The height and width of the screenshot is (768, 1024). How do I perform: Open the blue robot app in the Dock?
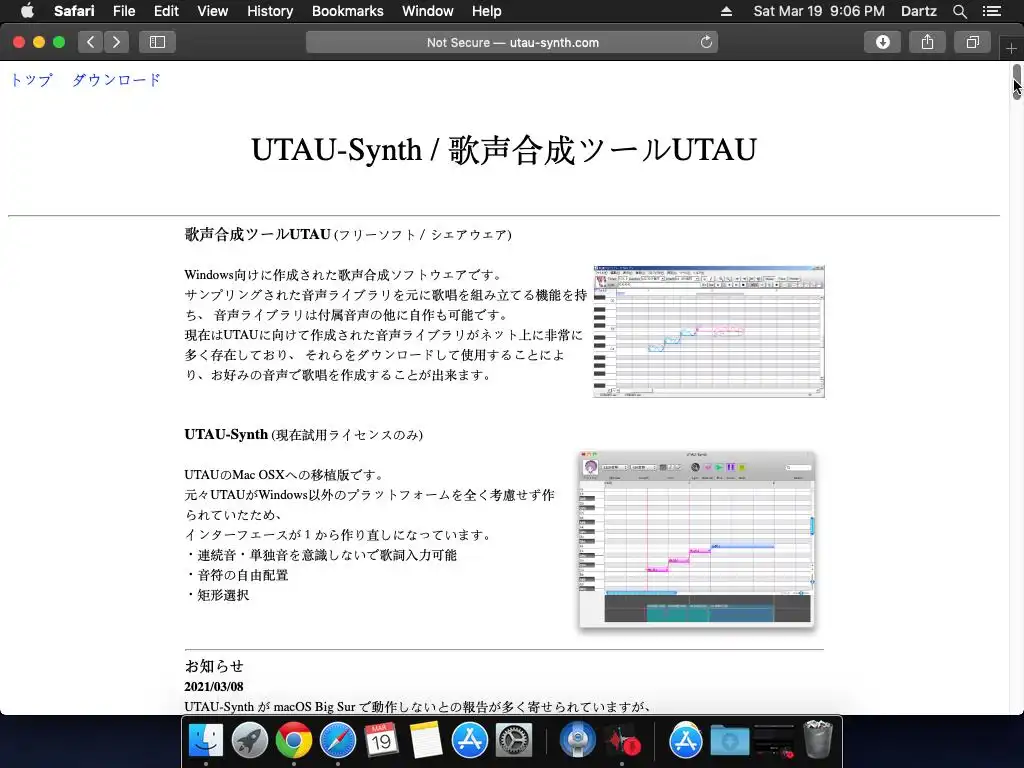pos(577,740)
